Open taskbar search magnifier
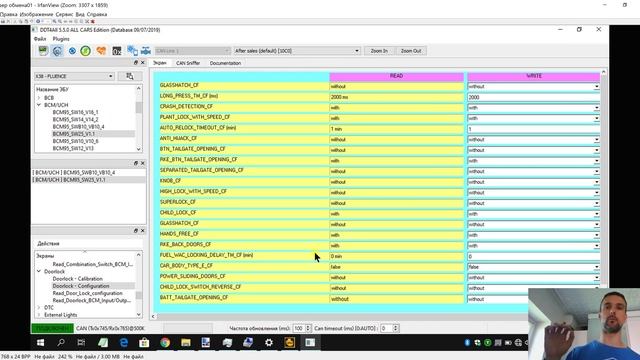The width and height of the screenshot is (640, 360). pos(61,342)
